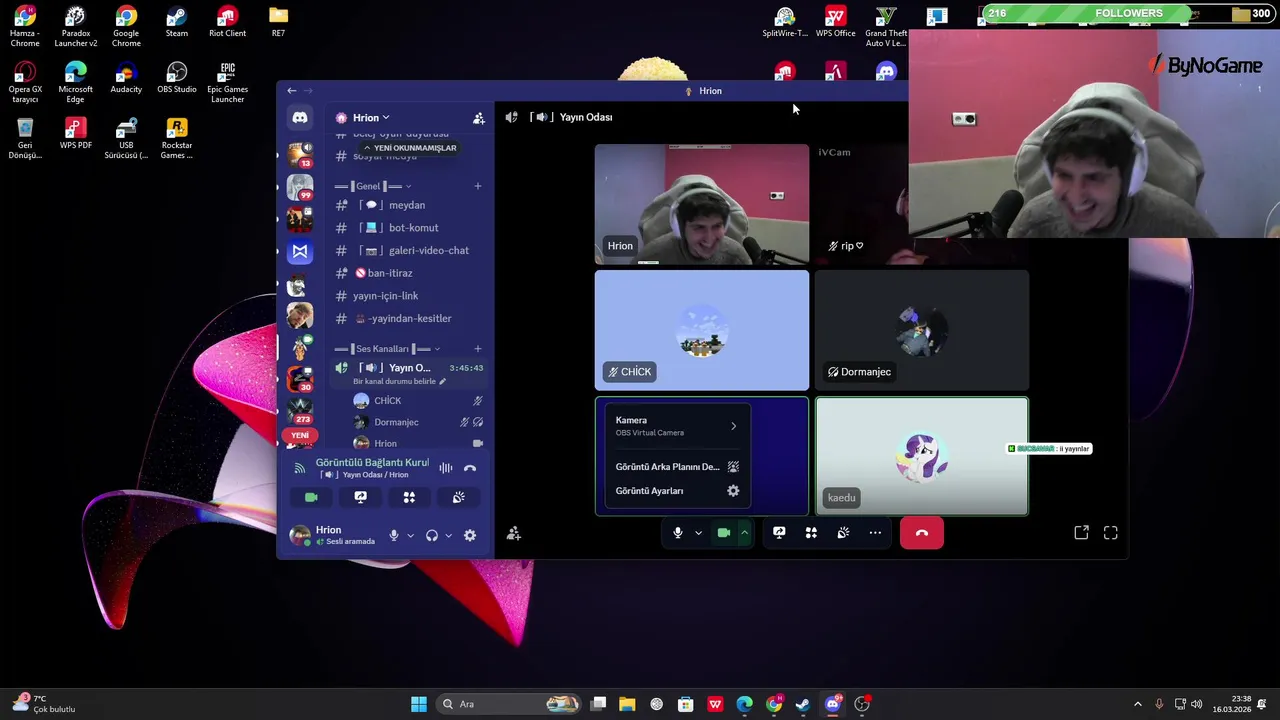The width and height of the screenshot is (1280, 720).
Task: Open the server with 99 badge
Action: coord(300,187)
